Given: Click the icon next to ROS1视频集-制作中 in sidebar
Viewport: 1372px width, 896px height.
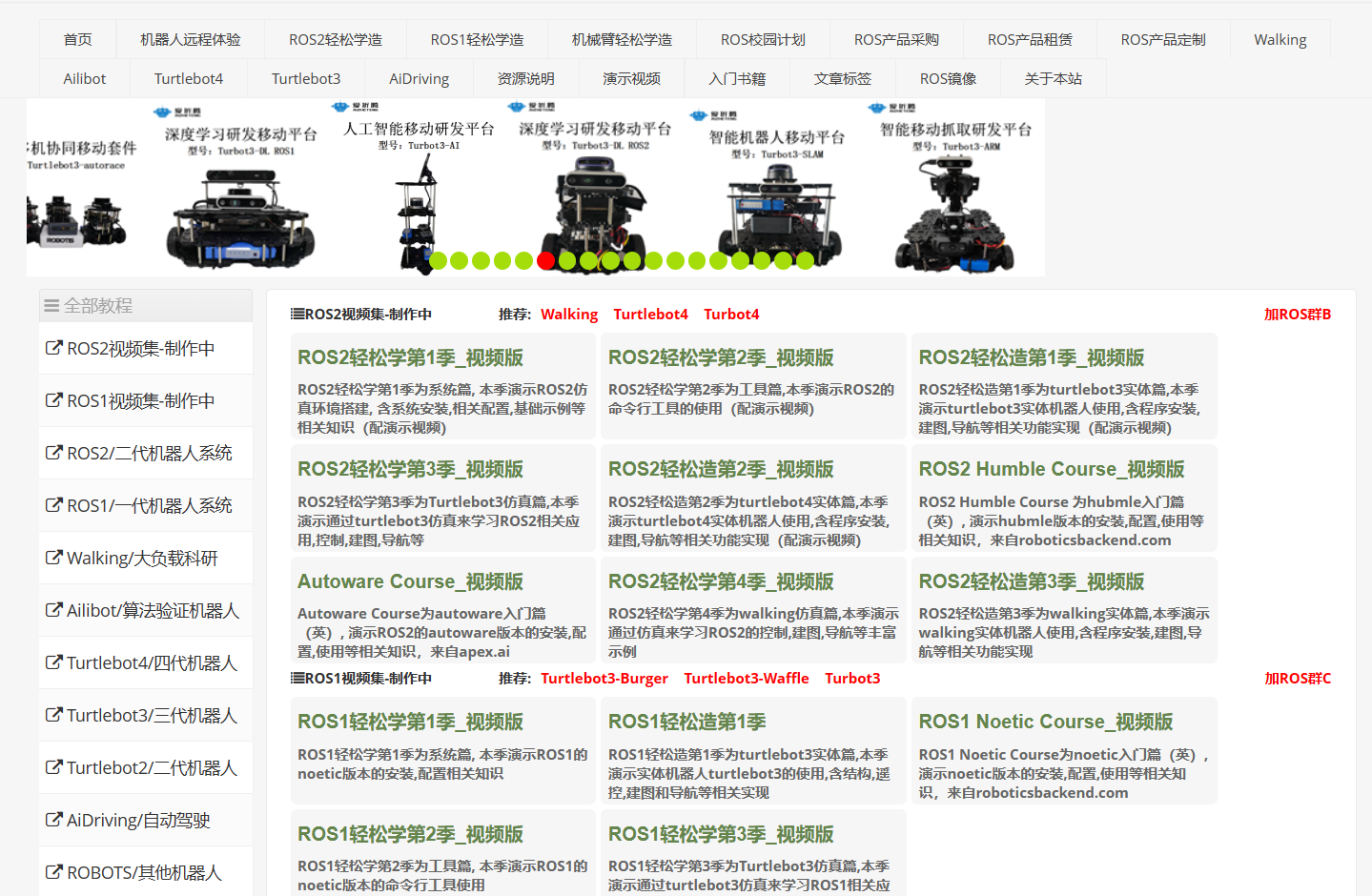Looking at the screenshot, I should (54, 401).
